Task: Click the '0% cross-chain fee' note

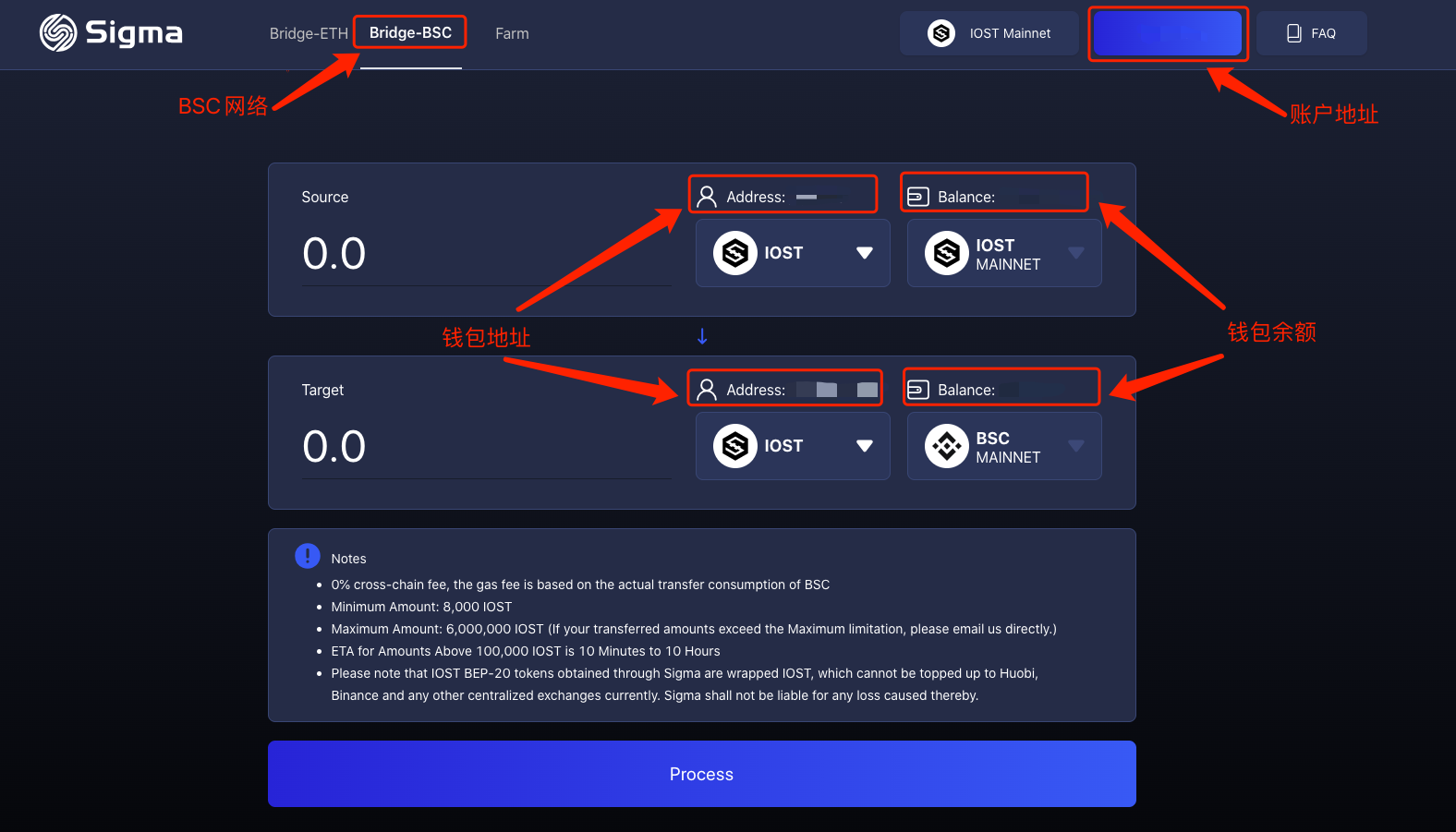Action: coord(580,585)
